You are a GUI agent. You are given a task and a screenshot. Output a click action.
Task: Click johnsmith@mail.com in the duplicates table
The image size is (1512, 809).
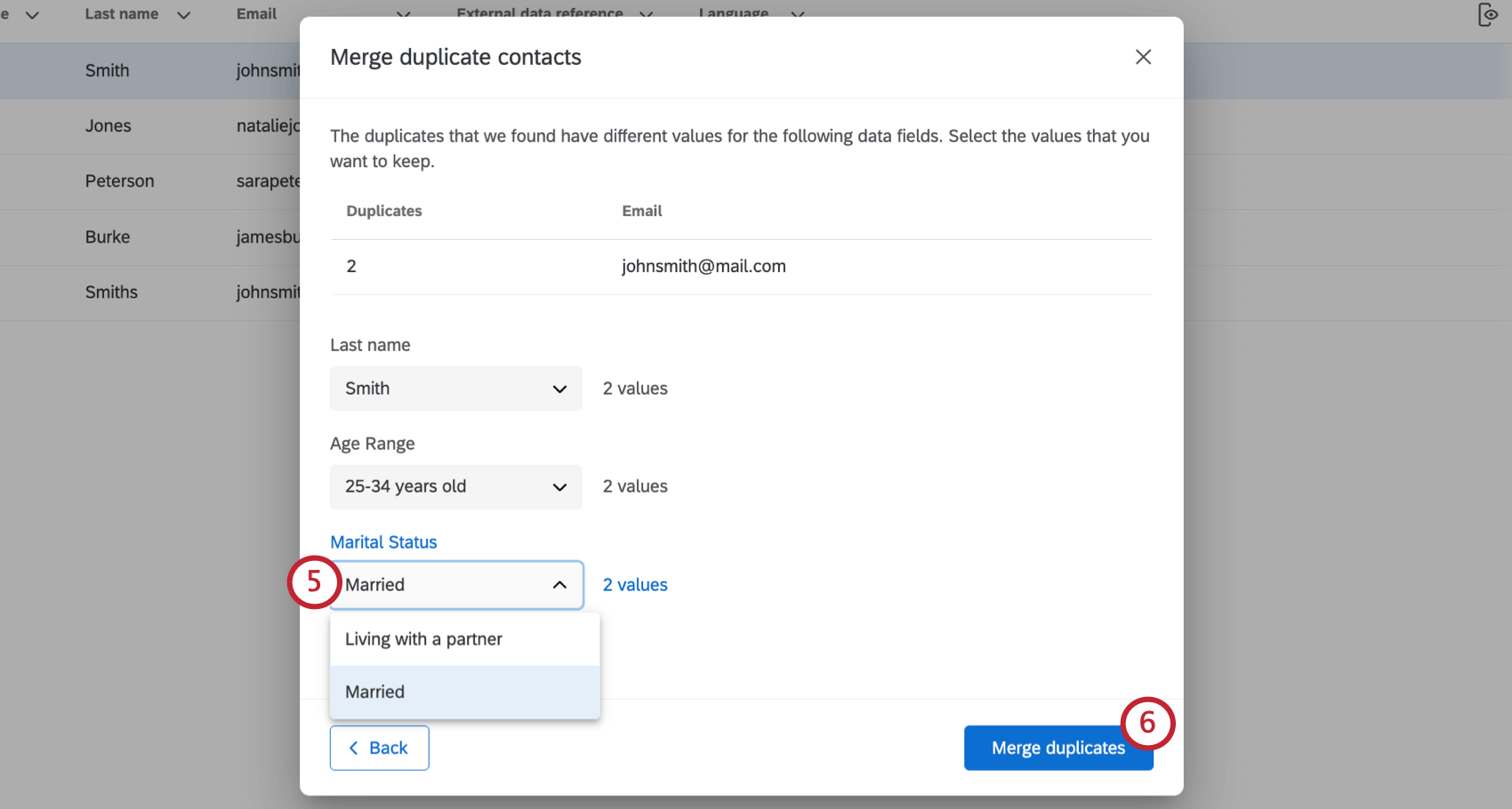pos(704,266)
